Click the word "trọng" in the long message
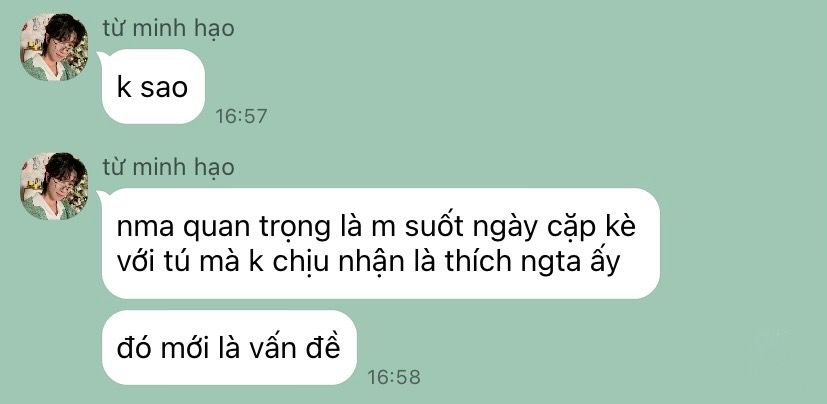 point(292,228)
